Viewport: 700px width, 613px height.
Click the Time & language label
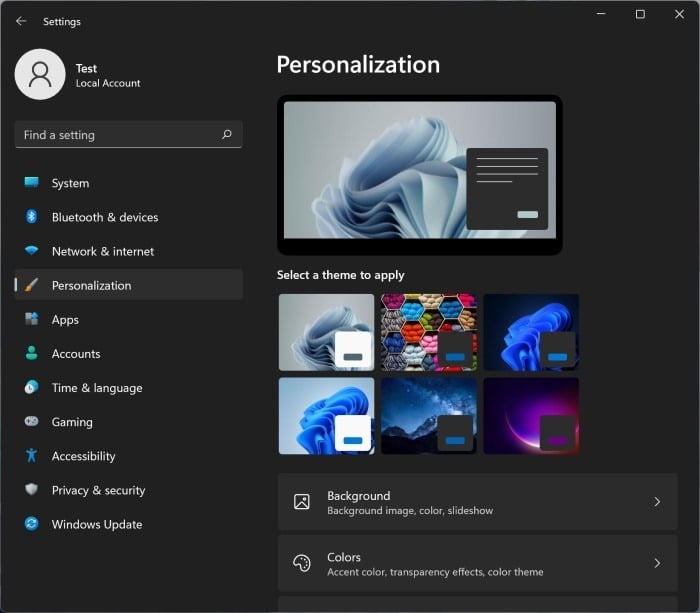(x=97, y=388)
